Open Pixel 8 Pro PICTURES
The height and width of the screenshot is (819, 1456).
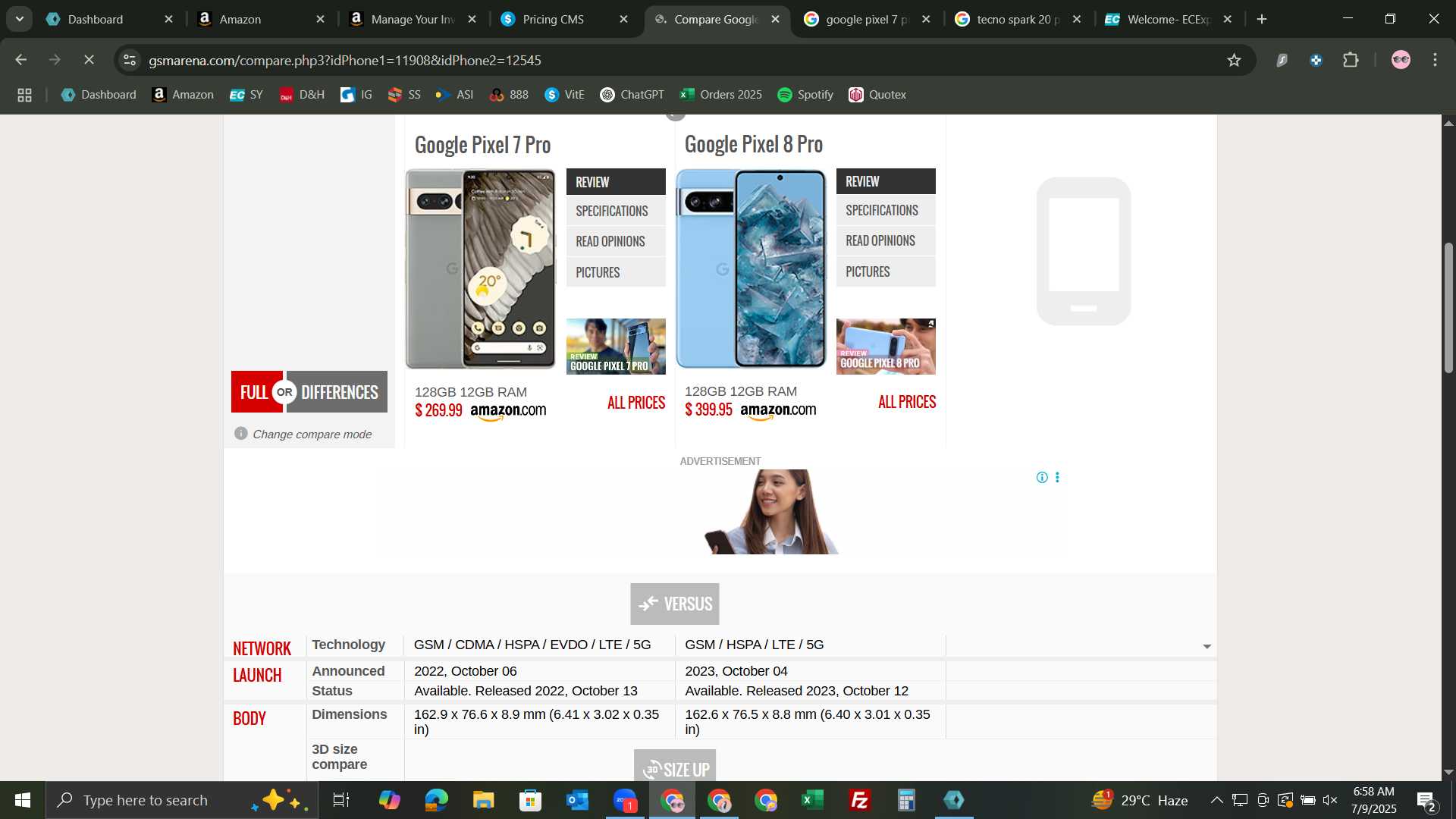[886, 271]
